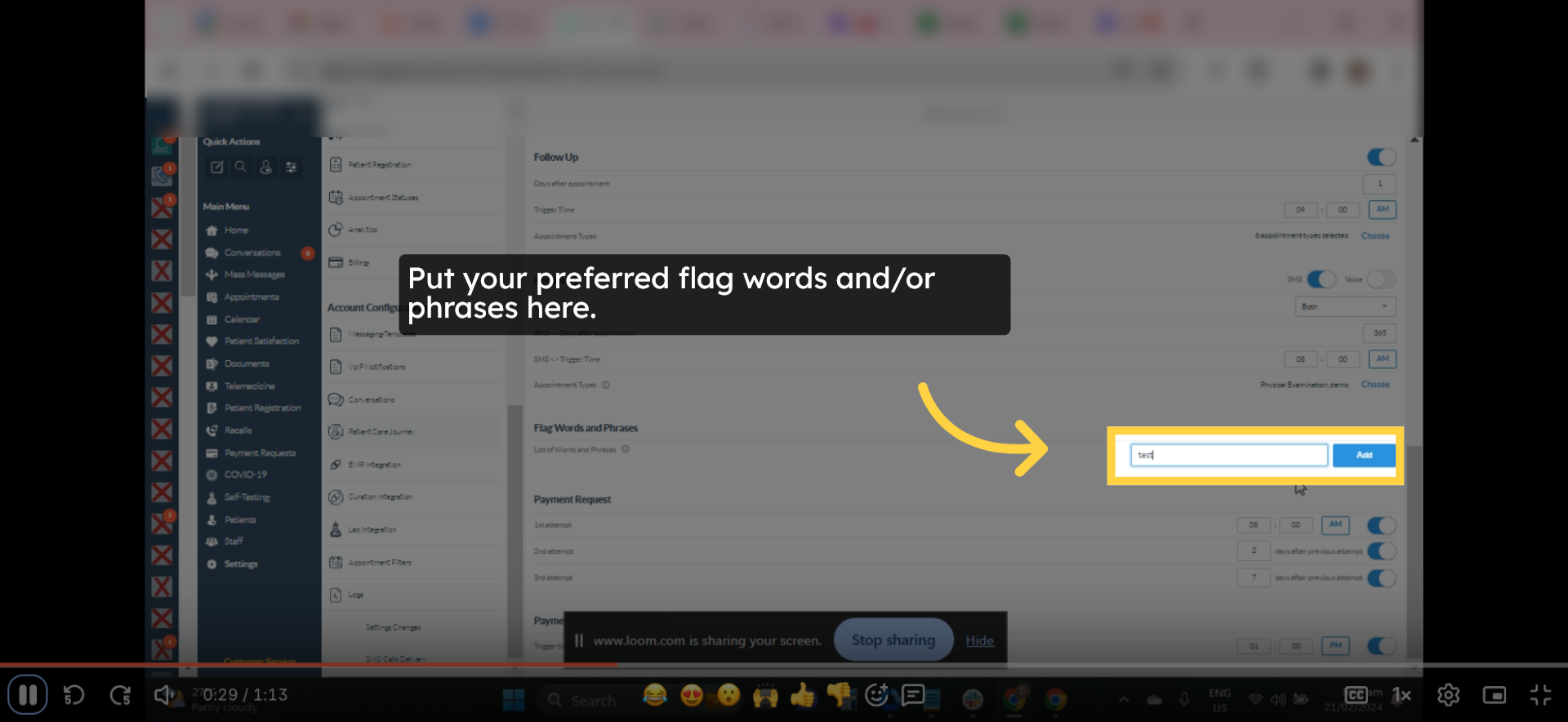Exit fullscreen mode
Image resolution: width=1568 pixels, height=722 pixels.
click(x=1540, y=695)
